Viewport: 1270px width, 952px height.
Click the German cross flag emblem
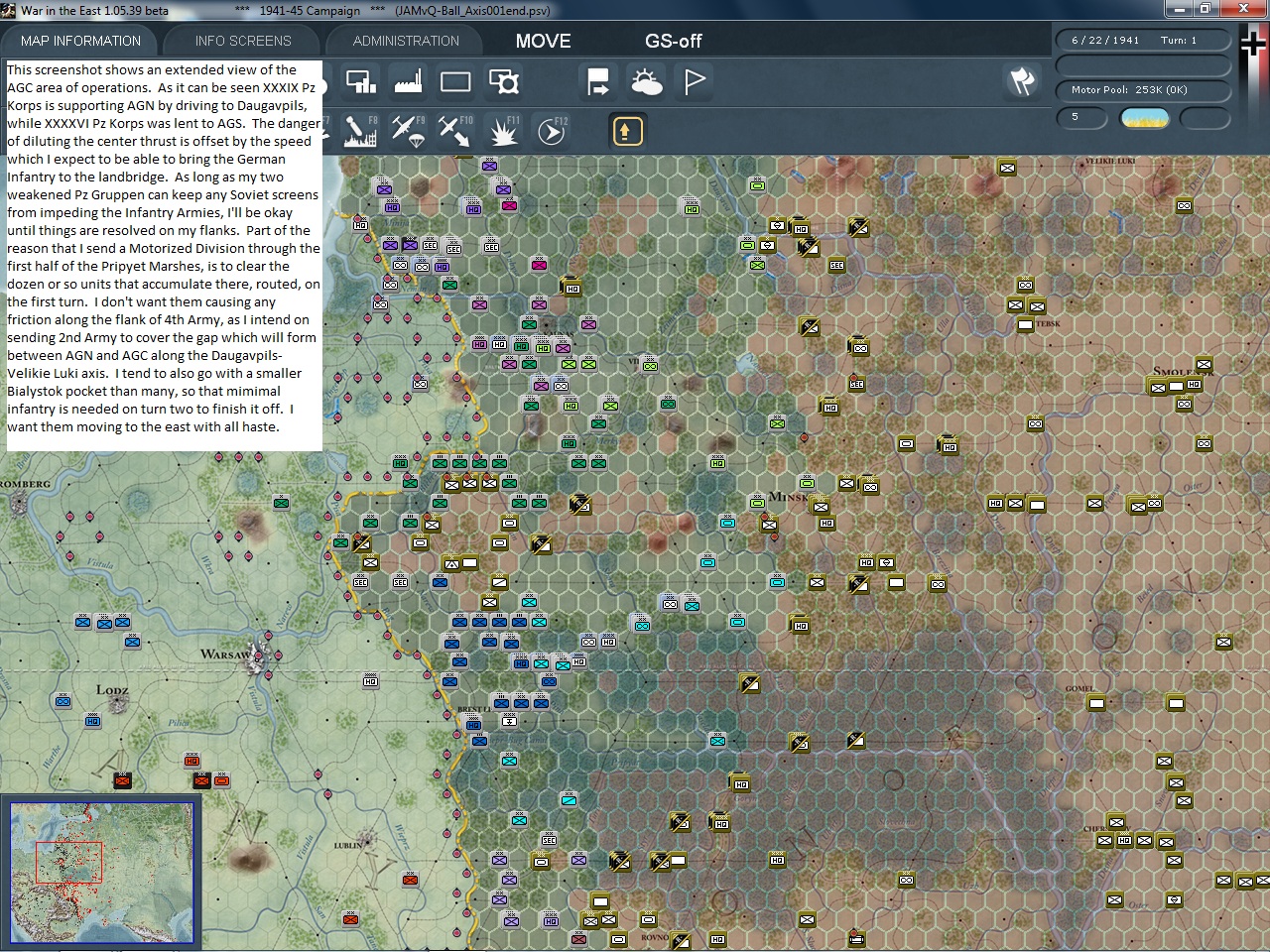point(1254,45)
